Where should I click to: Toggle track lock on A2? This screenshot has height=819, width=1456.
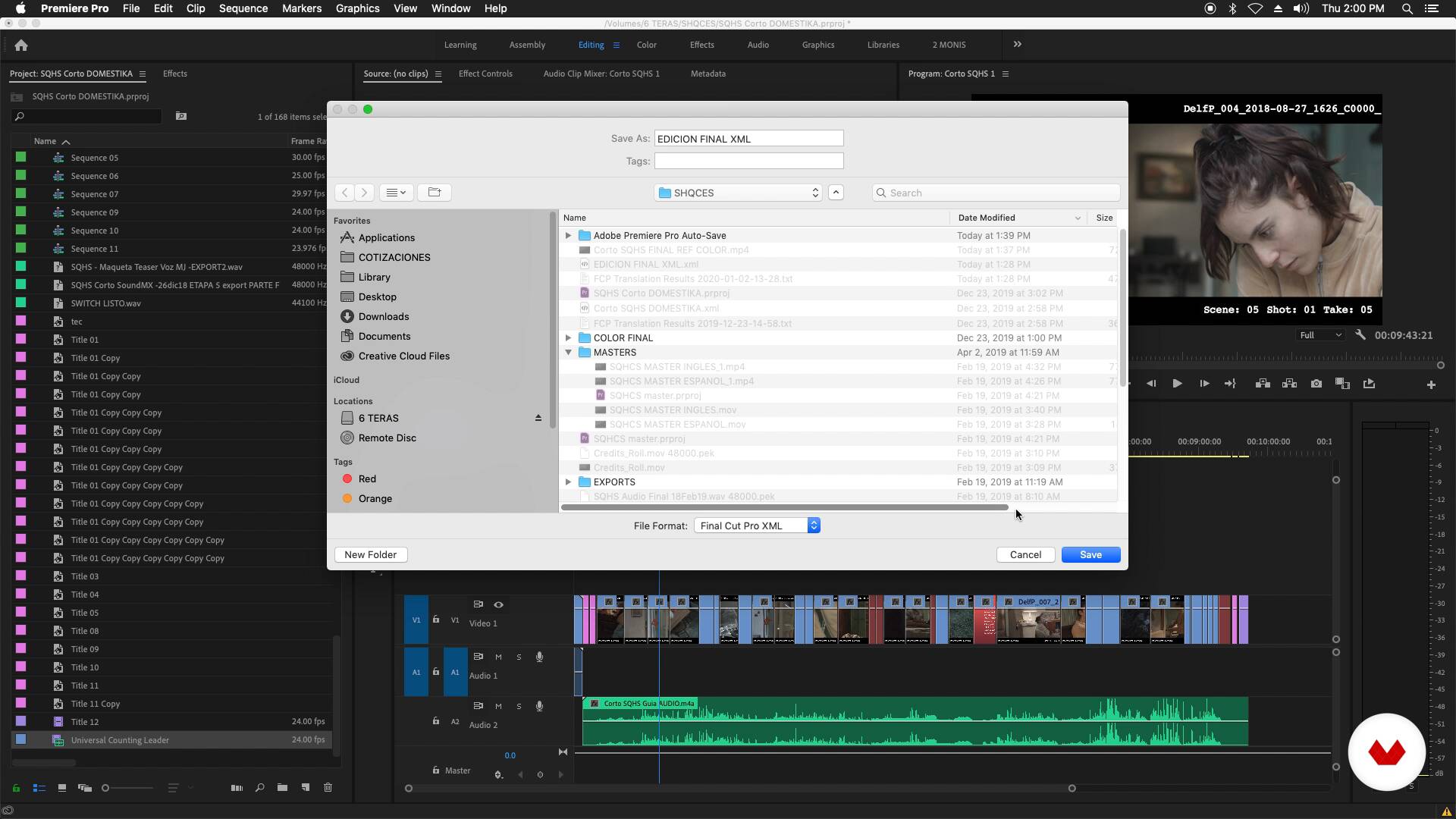click(x=436, y=721)
